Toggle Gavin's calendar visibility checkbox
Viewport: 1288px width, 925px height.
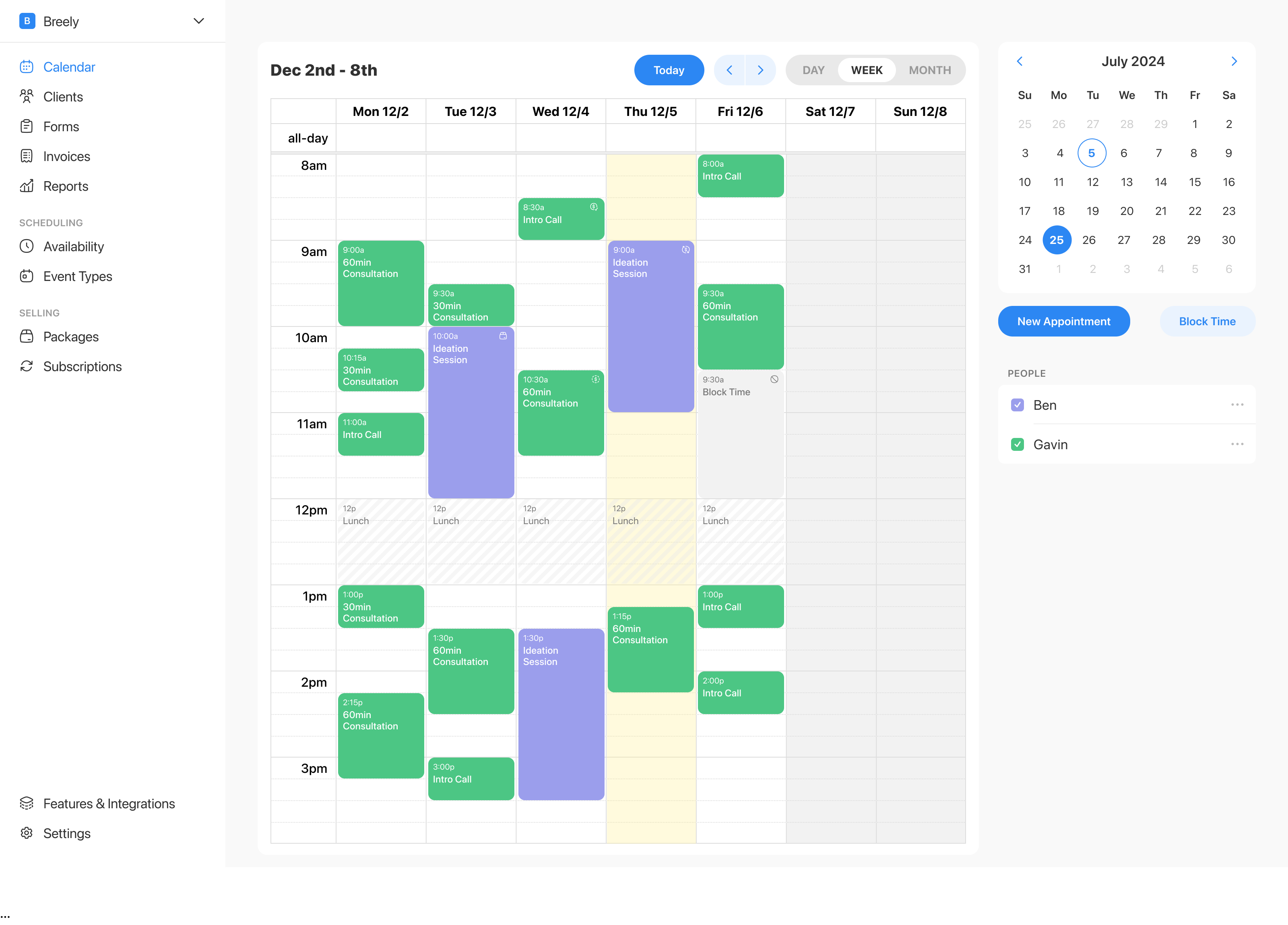tap(1017, 445)
